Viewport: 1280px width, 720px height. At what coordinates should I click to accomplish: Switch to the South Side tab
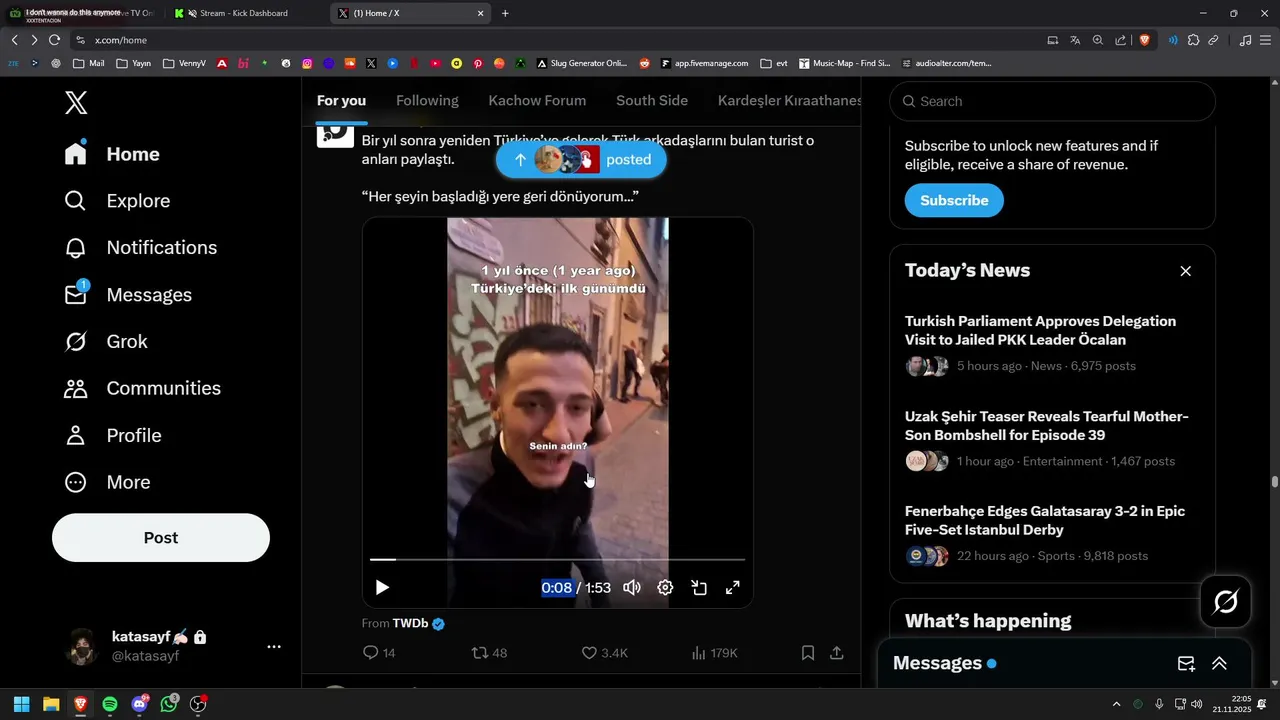click(x=652, y=101)
